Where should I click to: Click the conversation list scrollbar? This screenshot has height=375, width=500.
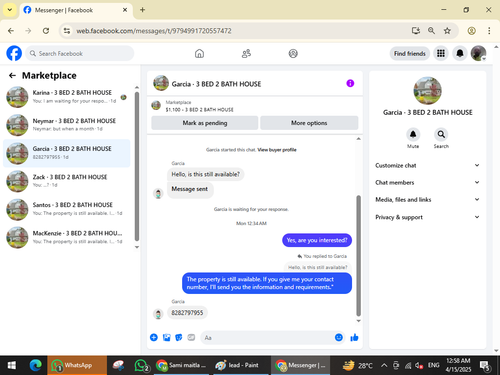coord(137,166)
